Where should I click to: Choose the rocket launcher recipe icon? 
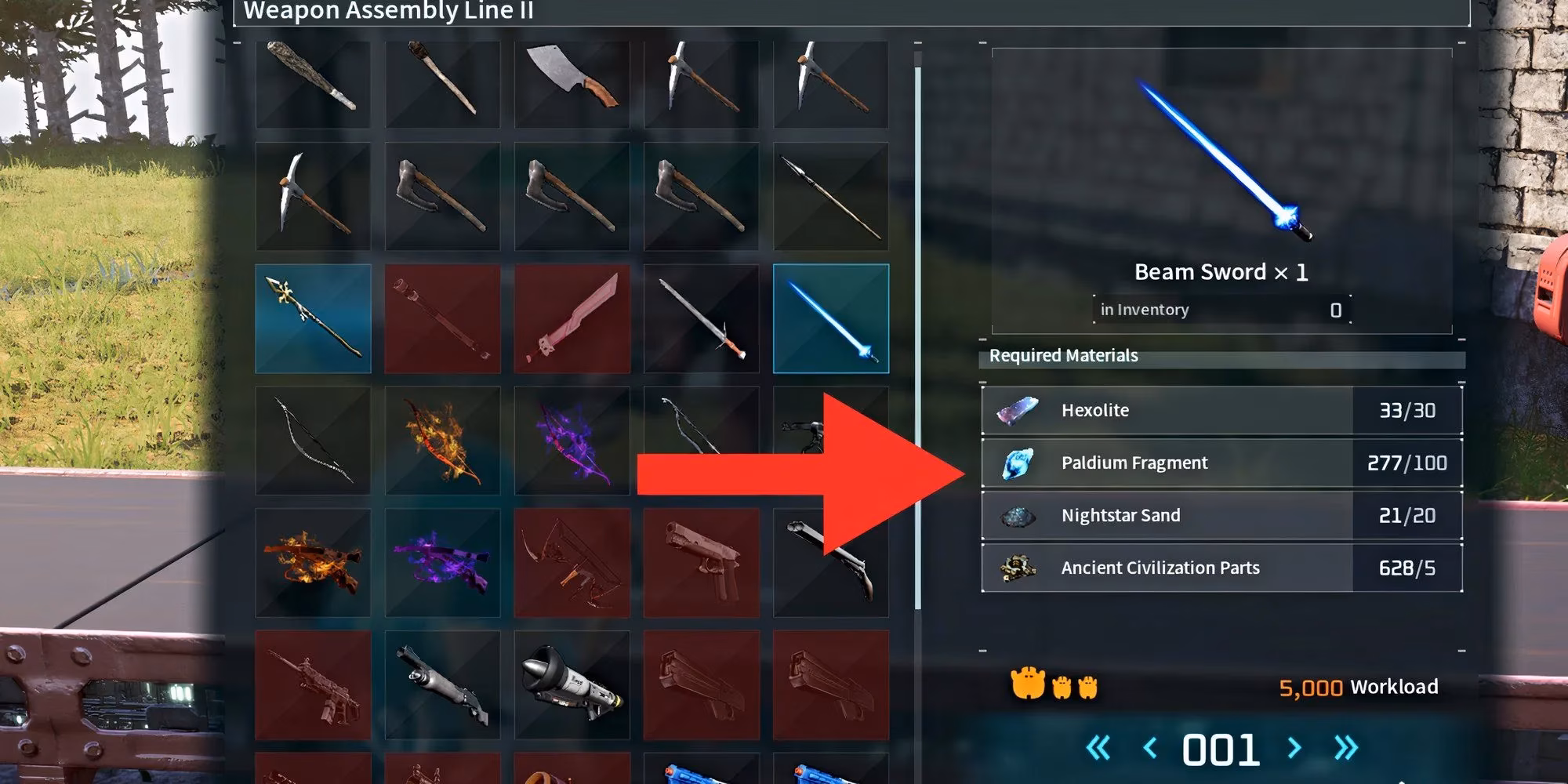pos(572,685)
